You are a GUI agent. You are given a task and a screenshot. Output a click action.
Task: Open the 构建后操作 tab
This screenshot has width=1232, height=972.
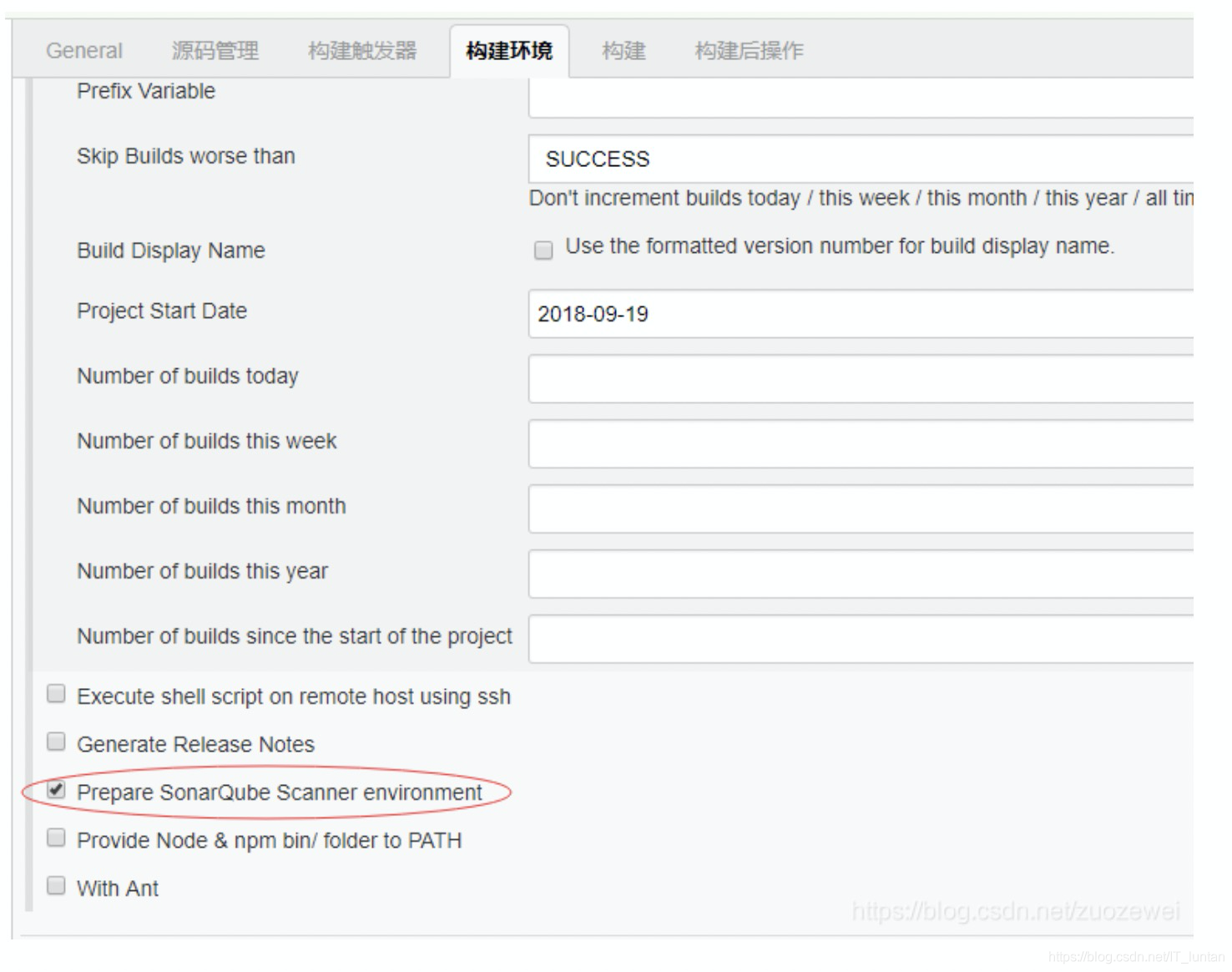[749, 51]
